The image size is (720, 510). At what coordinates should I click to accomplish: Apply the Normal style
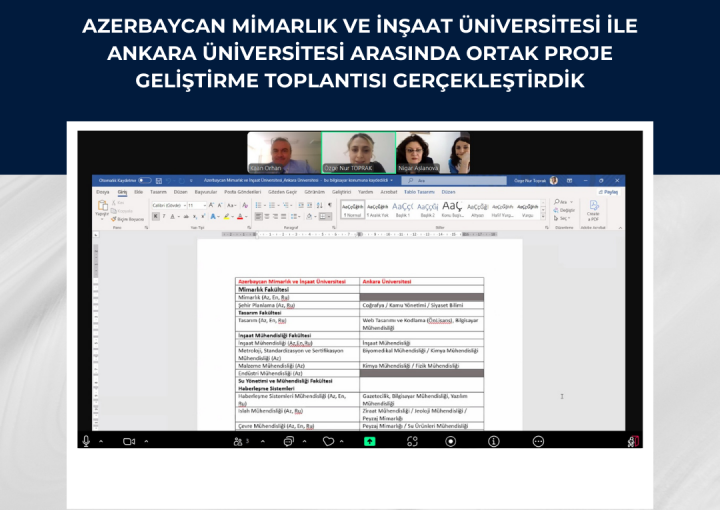pos(353,209)
